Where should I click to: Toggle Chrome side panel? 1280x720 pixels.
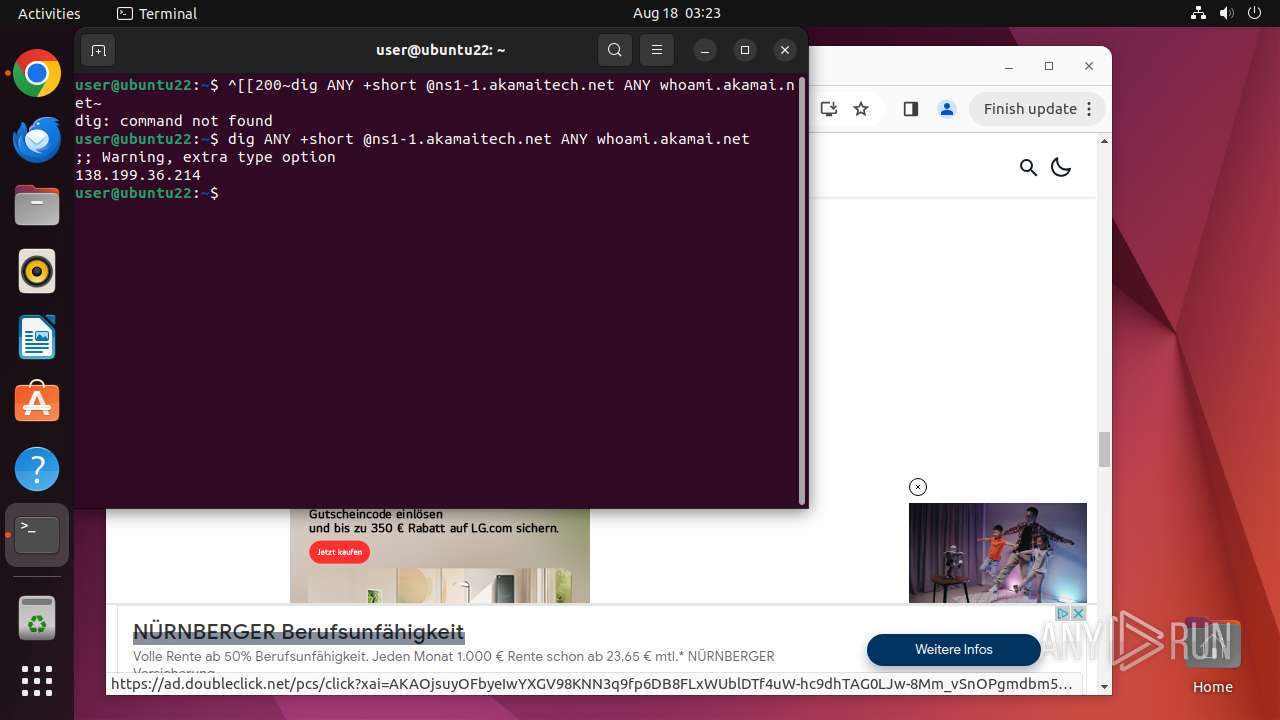910,109
